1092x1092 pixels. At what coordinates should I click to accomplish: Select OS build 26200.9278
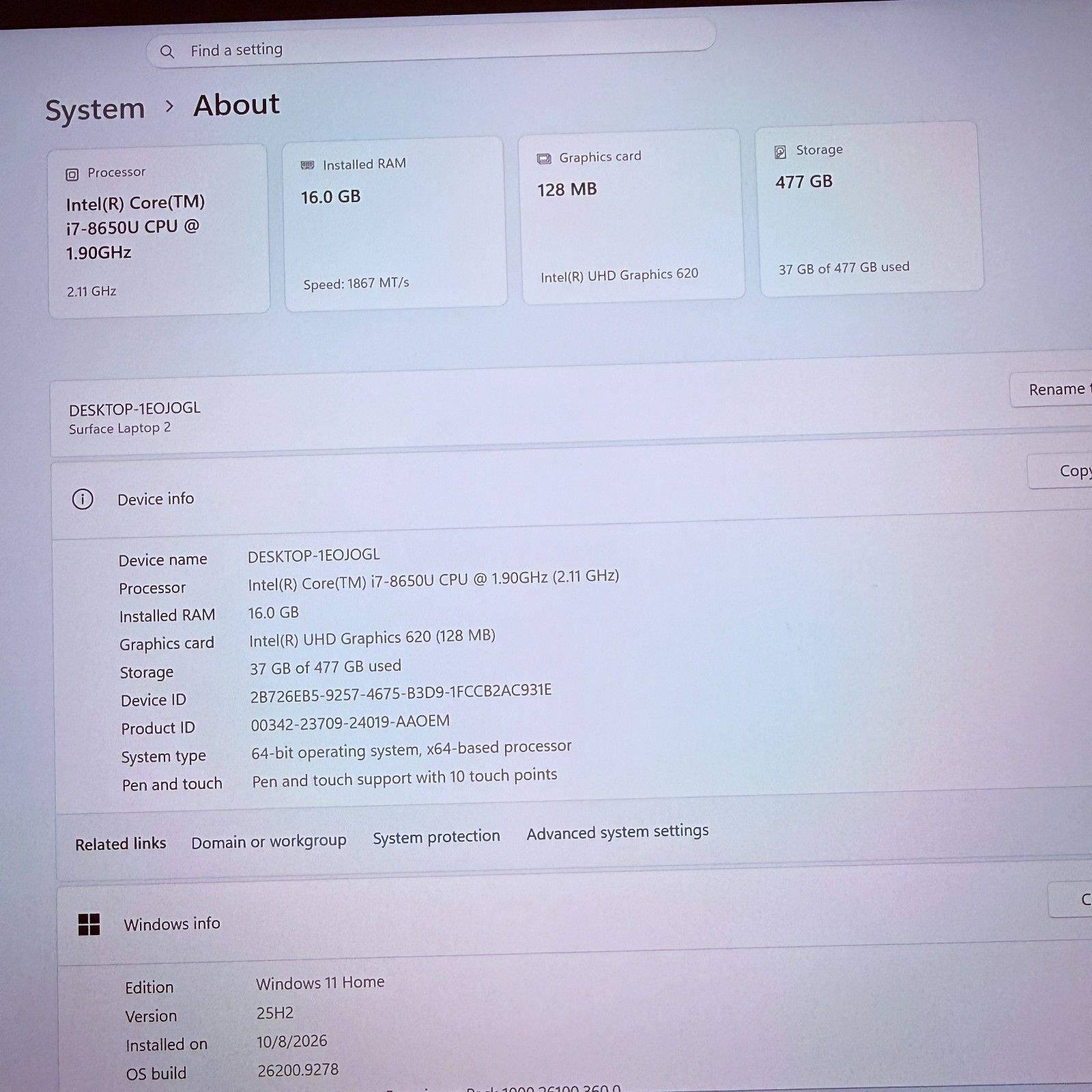pos(298,1070)
